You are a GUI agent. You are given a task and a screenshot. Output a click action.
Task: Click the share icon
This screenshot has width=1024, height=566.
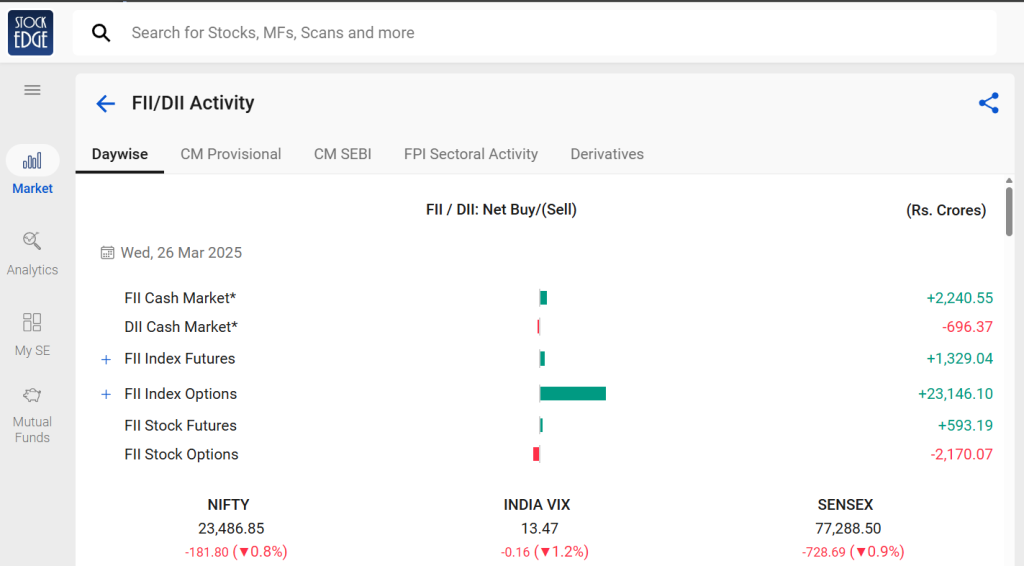click(x=988, y=103)
